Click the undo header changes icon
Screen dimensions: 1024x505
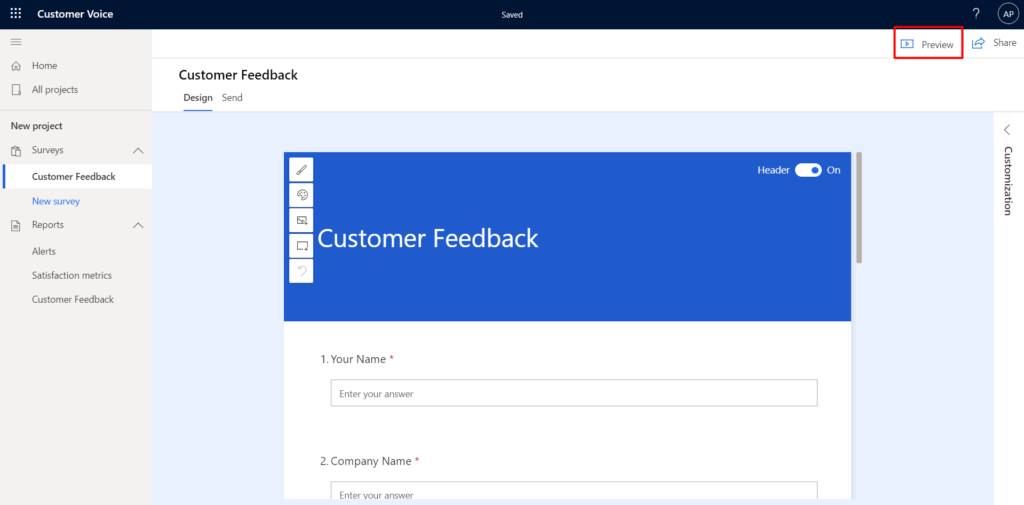pyautogui.click(x=301, y=271)
